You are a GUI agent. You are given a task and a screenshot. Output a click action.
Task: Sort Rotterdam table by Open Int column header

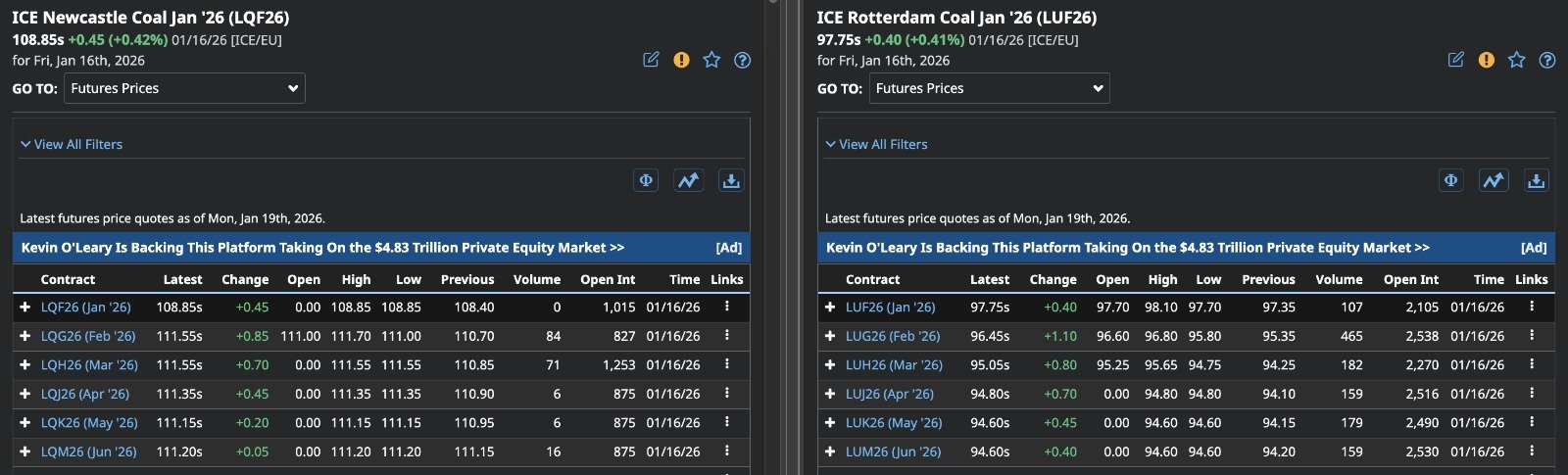[1410, 279]
